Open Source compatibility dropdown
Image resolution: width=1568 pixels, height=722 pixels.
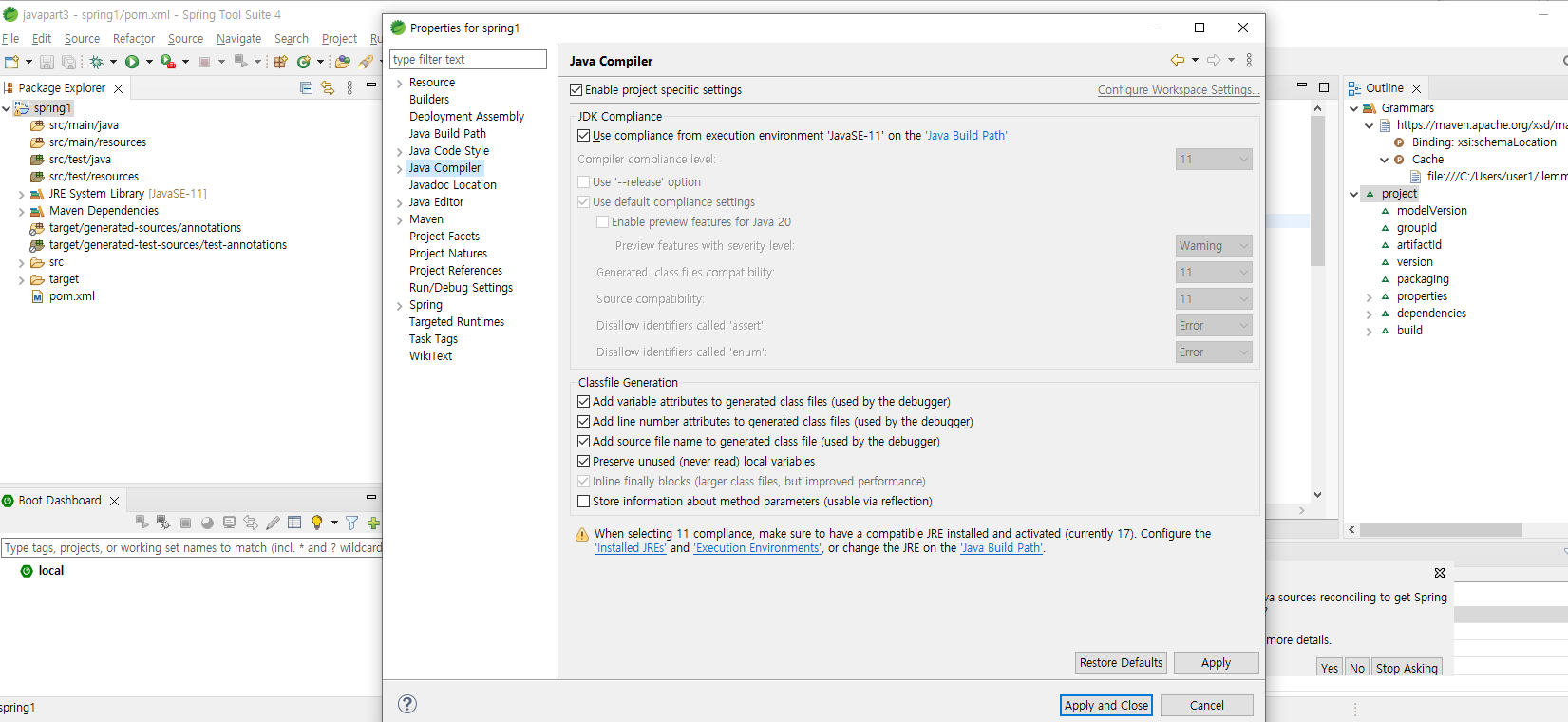point(1214,299)
